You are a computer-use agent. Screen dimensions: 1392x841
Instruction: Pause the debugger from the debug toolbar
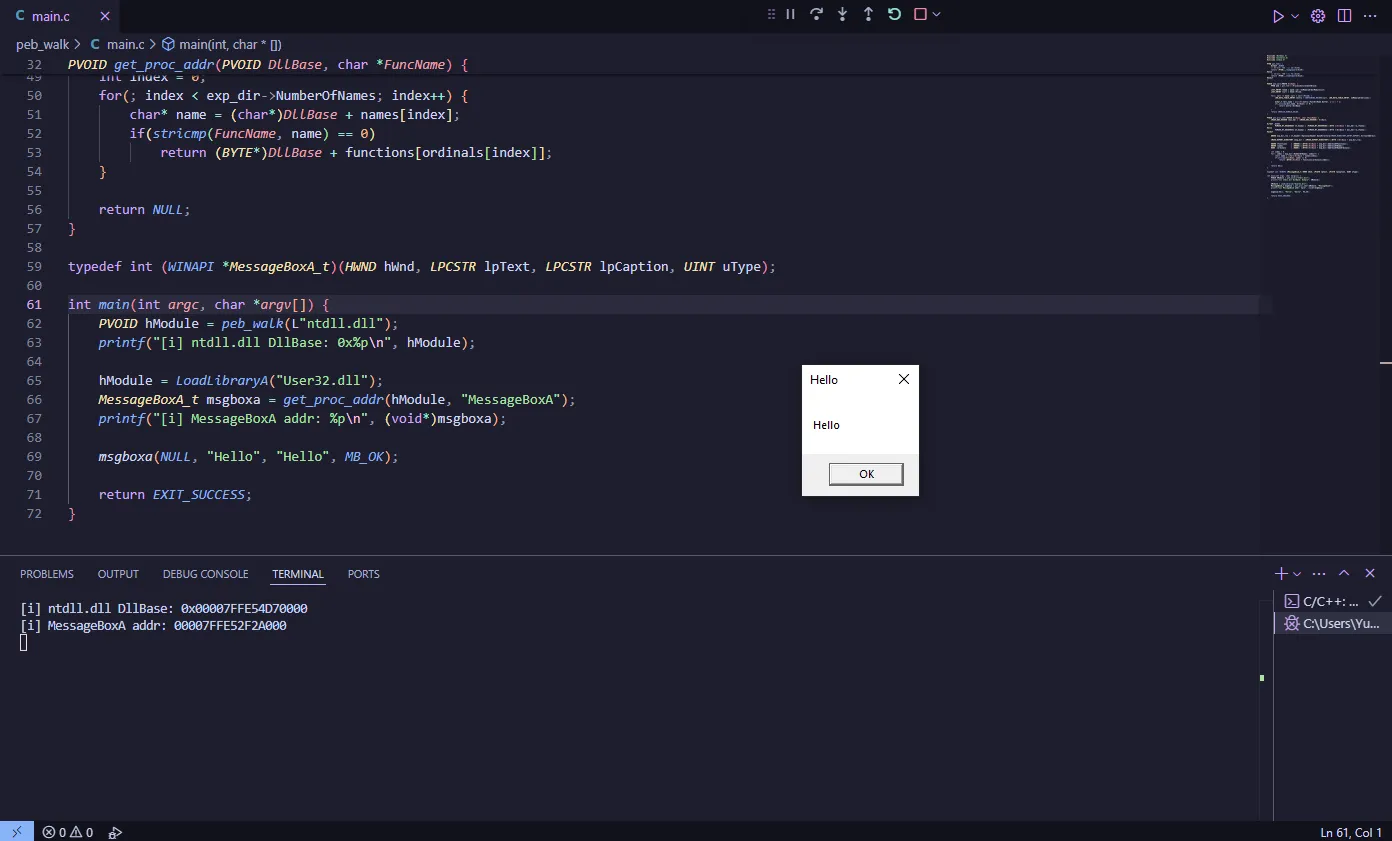[x=790, y=15]
